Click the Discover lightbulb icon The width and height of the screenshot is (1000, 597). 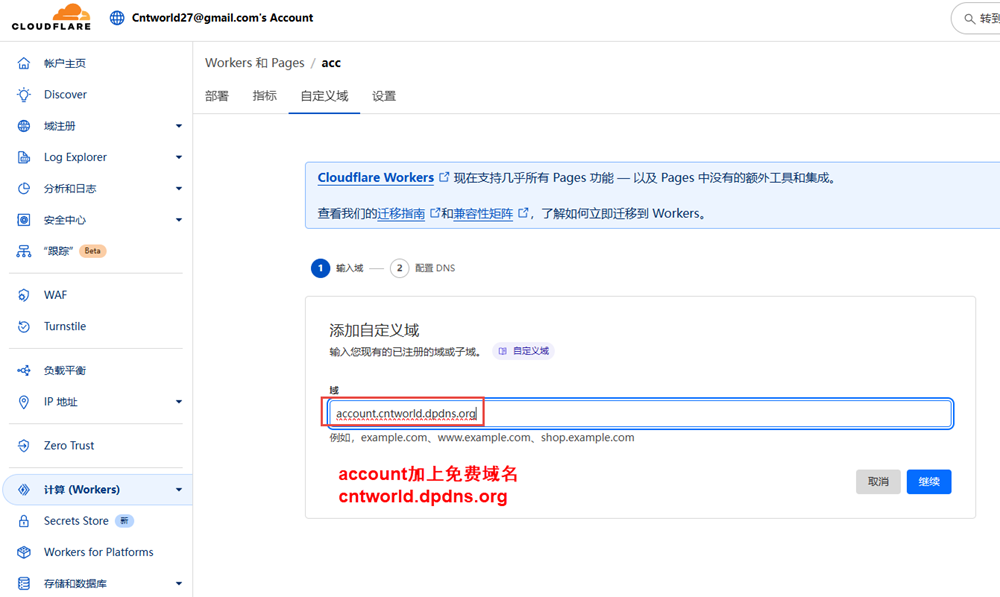[24, 94]
